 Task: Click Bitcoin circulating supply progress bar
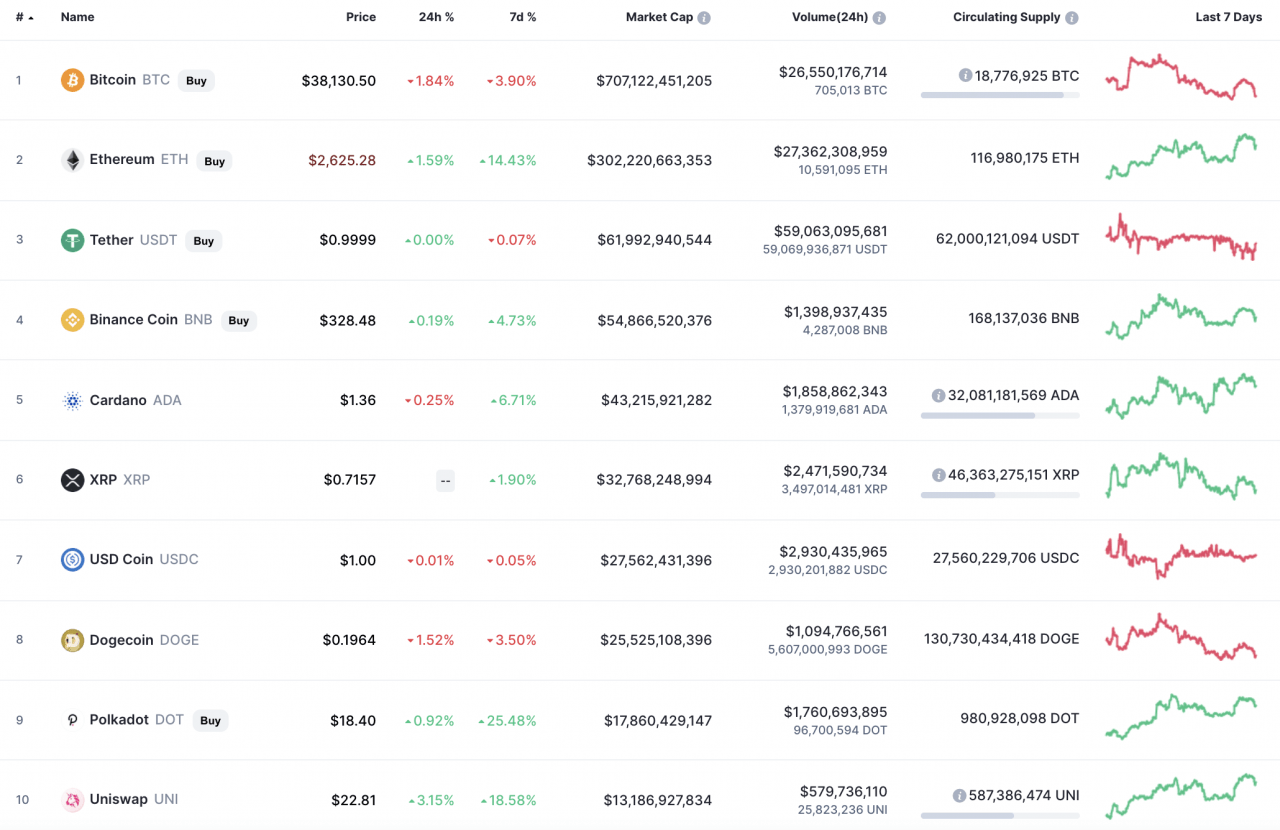(x=1000, y=95)
